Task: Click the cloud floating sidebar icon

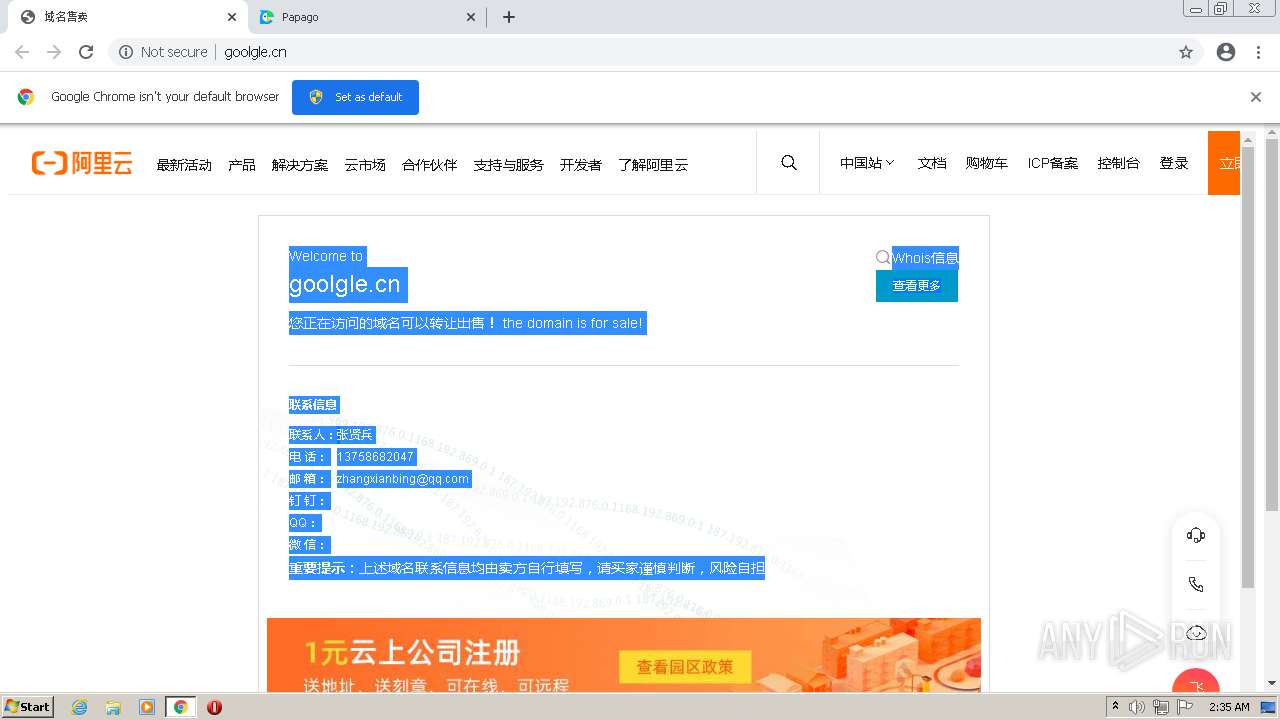Action: 1196,633
